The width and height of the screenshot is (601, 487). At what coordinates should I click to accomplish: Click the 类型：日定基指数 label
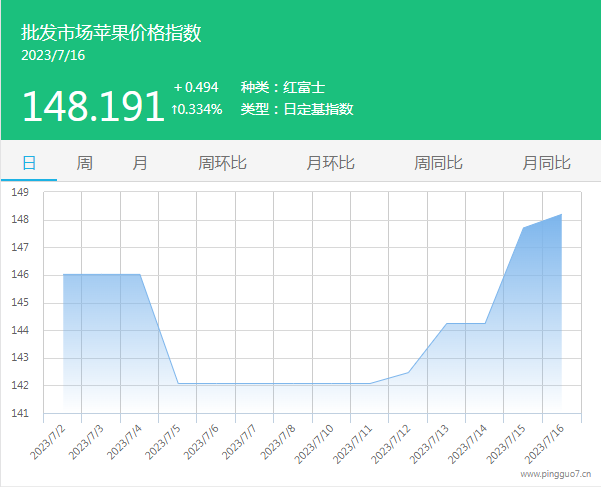click(x=297, y=110)
